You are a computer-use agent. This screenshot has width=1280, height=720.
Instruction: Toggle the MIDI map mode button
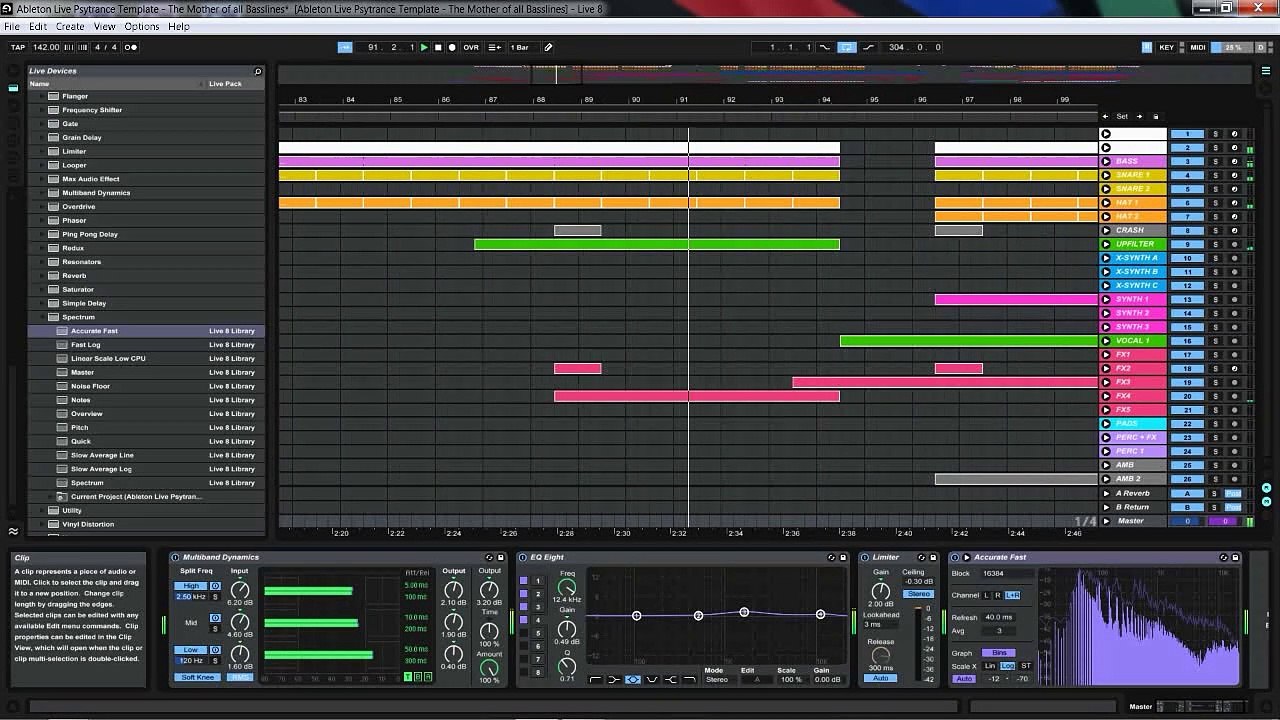point(1197,47)
